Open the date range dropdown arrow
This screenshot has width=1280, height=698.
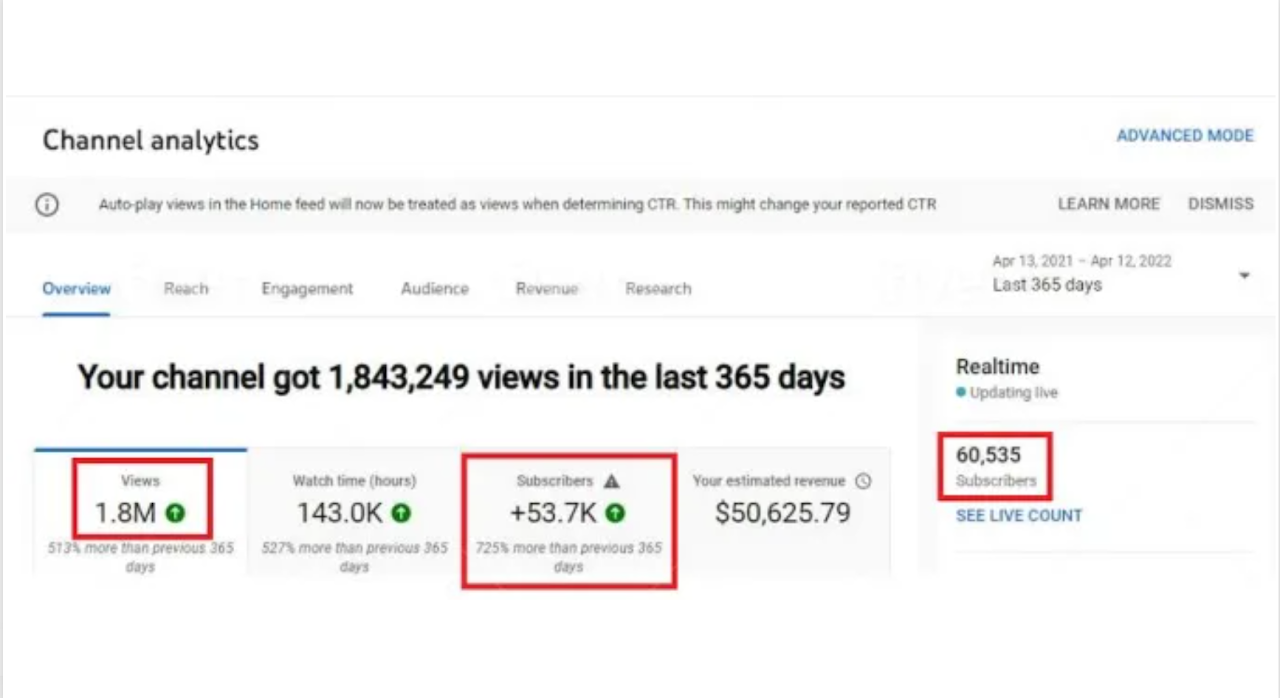coord(1244,275)
